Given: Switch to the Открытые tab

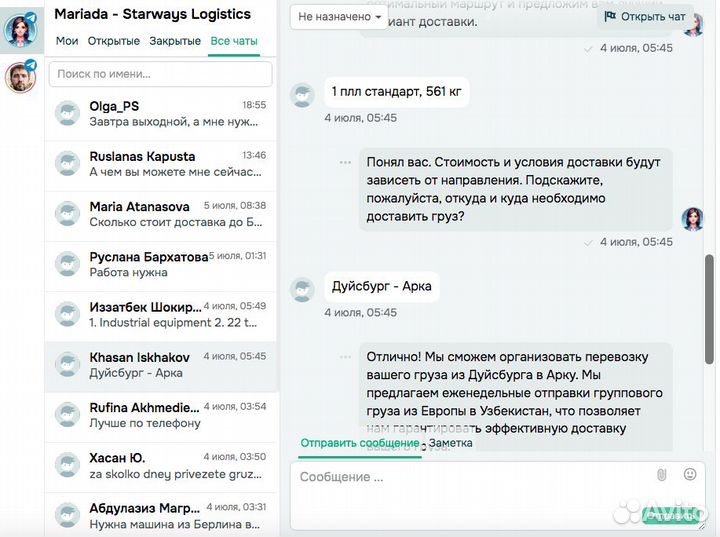Looking at the screenshot, I should (114, 41).
